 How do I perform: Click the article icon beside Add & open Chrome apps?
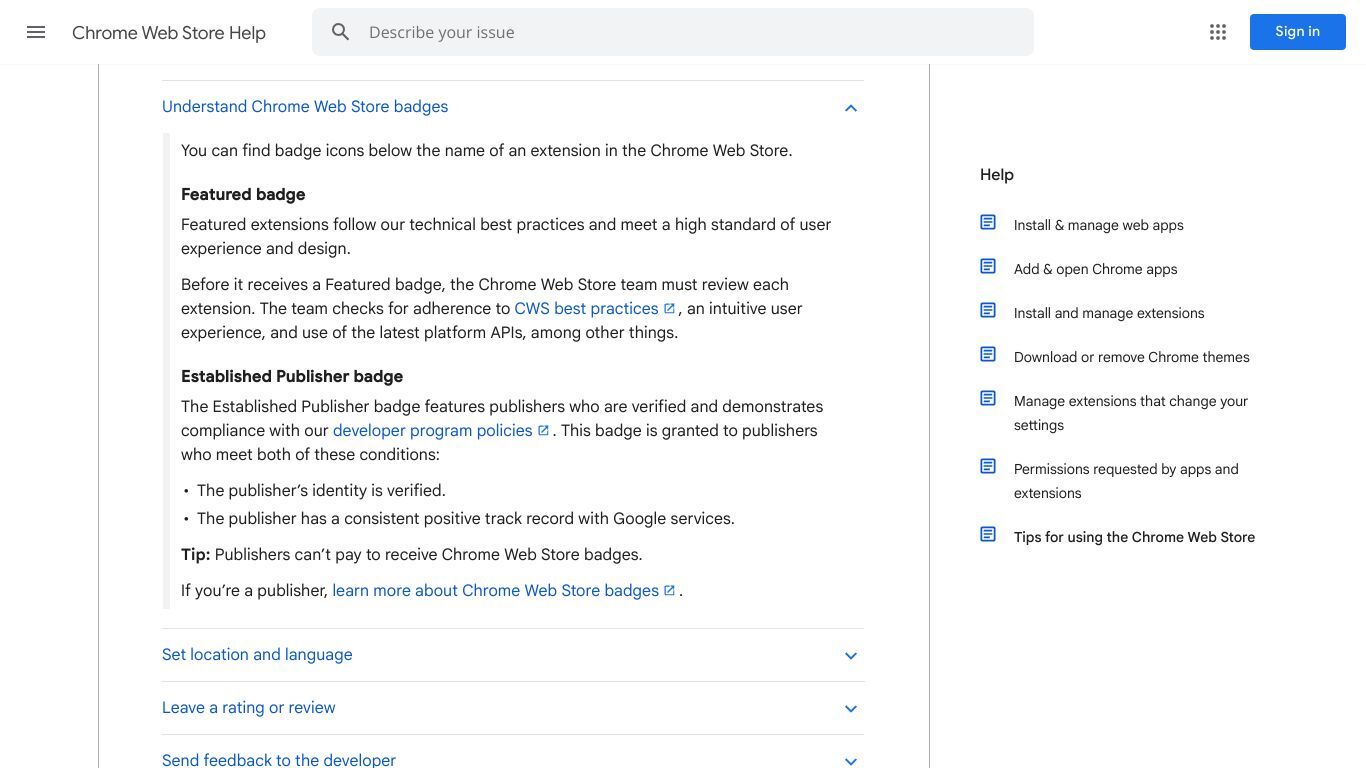click(x=988, y=267)
